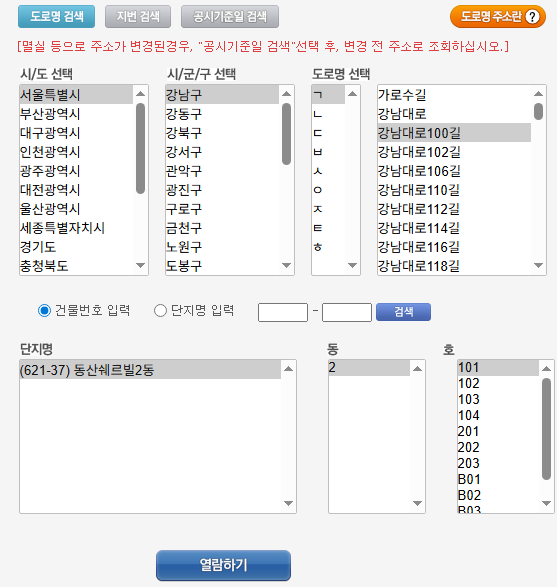Select 노원구 in the 시/군/구 list

pyautogui.click(x=222, y=247)
